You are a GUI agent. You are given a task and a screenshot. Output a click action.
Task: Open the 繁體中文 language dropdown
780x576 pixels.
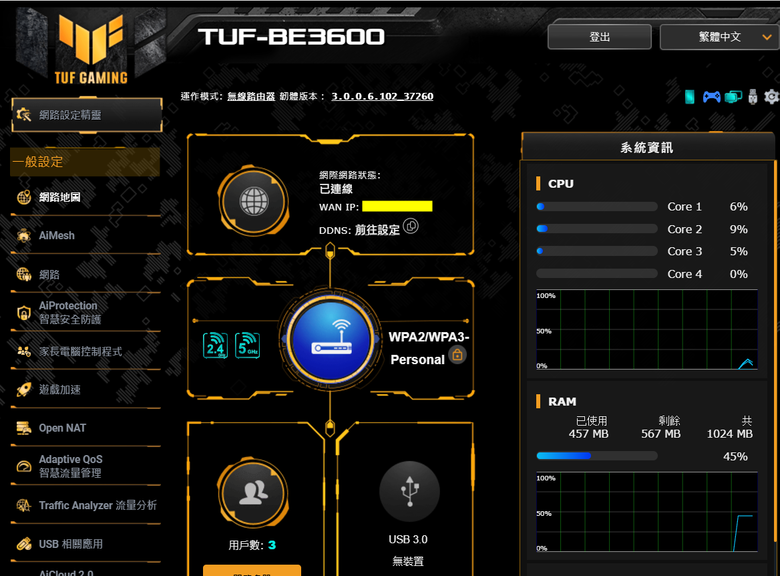(x=719, y=37)
